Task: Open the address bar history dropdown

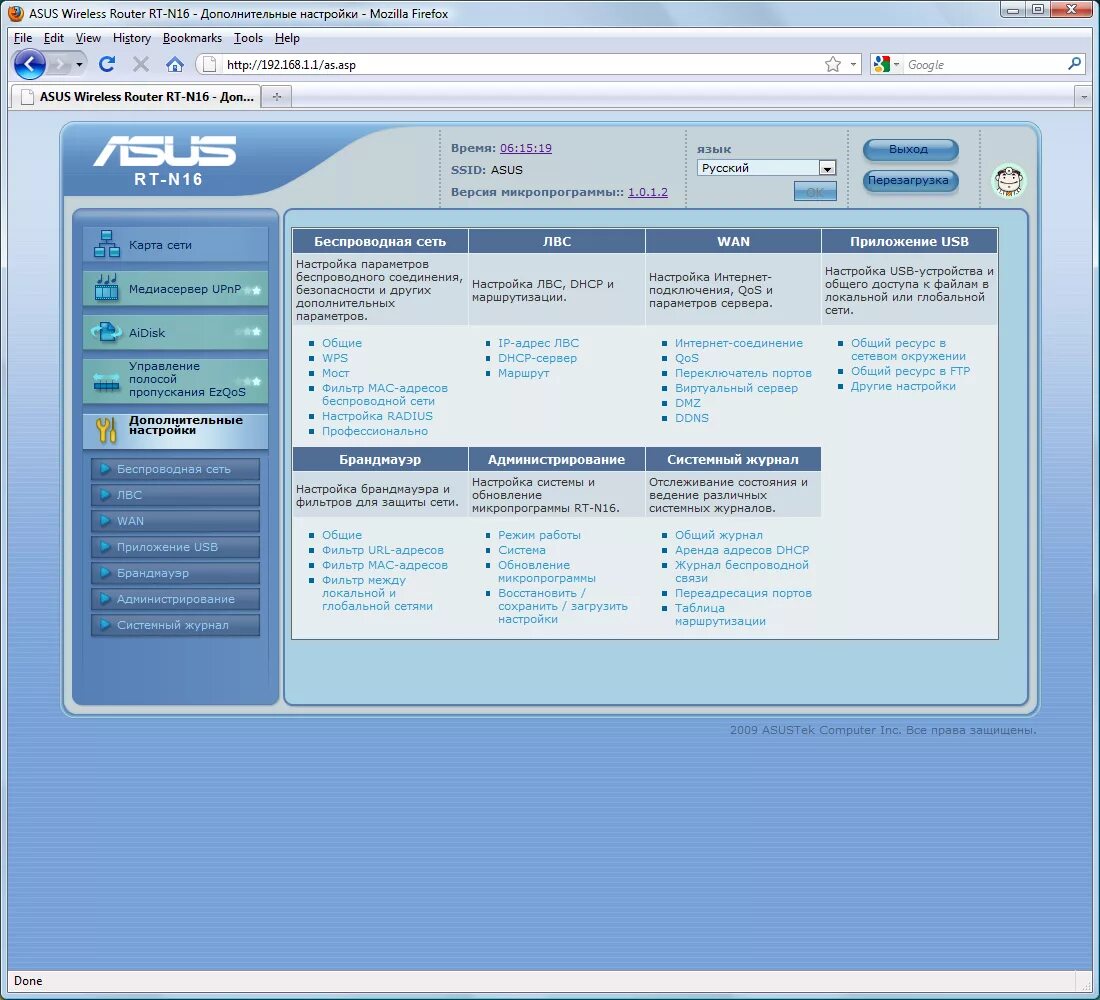Action: point(853,65)
